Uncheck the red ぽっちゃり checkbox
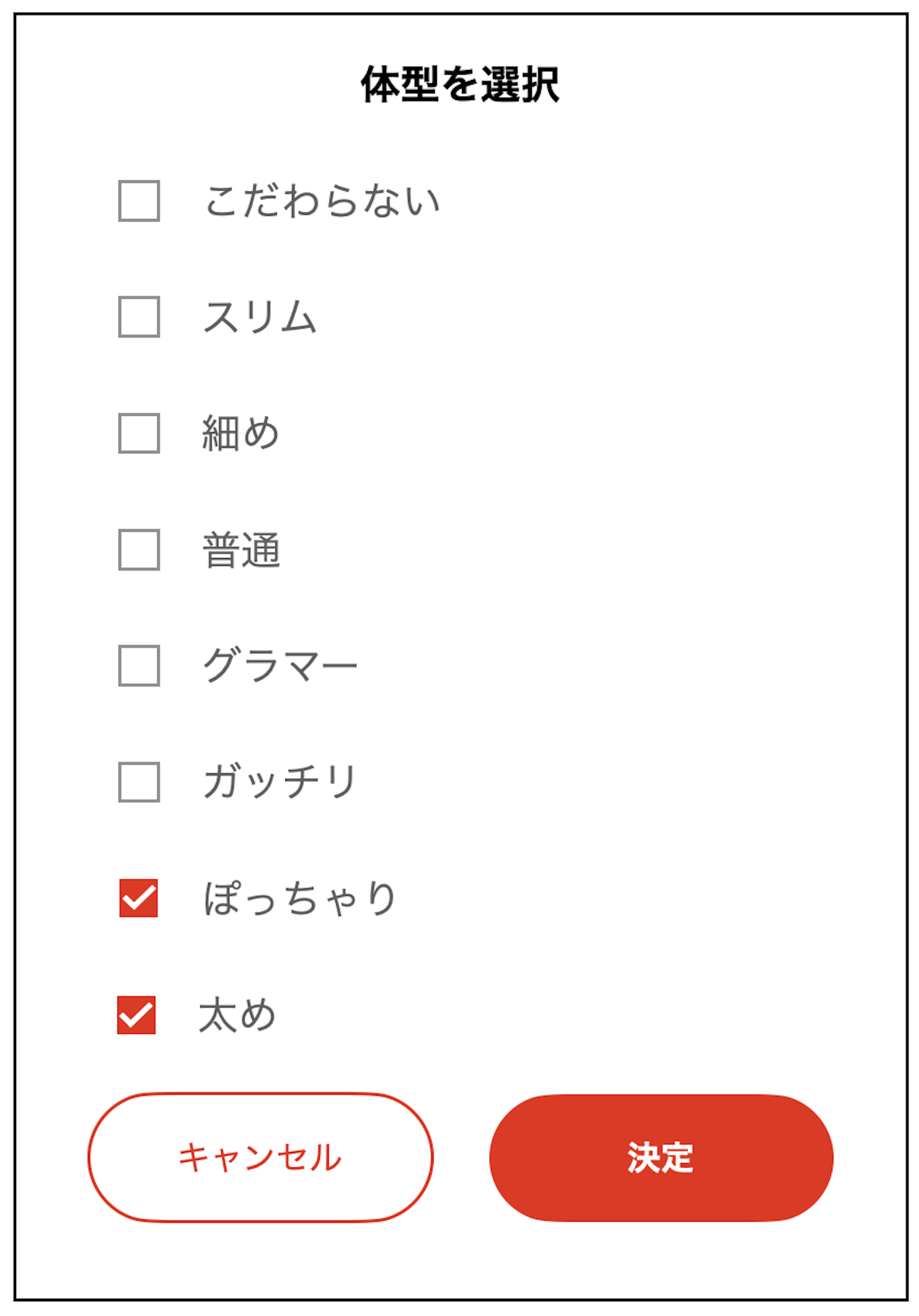 tap(139, 898)
